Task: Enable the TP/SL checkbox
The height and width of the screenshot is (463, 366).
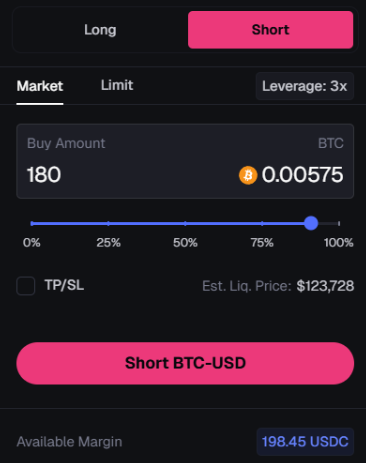Action: pos(26,286)
